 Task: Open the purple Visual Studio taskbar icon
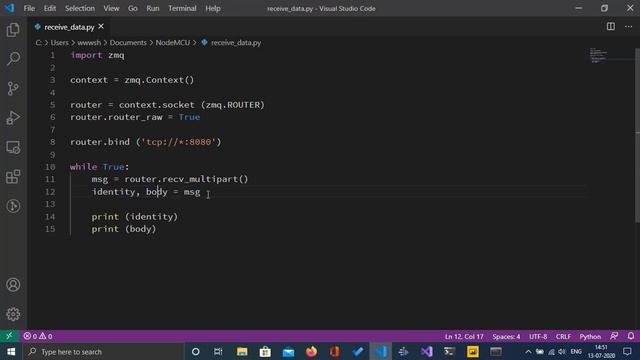427,351
